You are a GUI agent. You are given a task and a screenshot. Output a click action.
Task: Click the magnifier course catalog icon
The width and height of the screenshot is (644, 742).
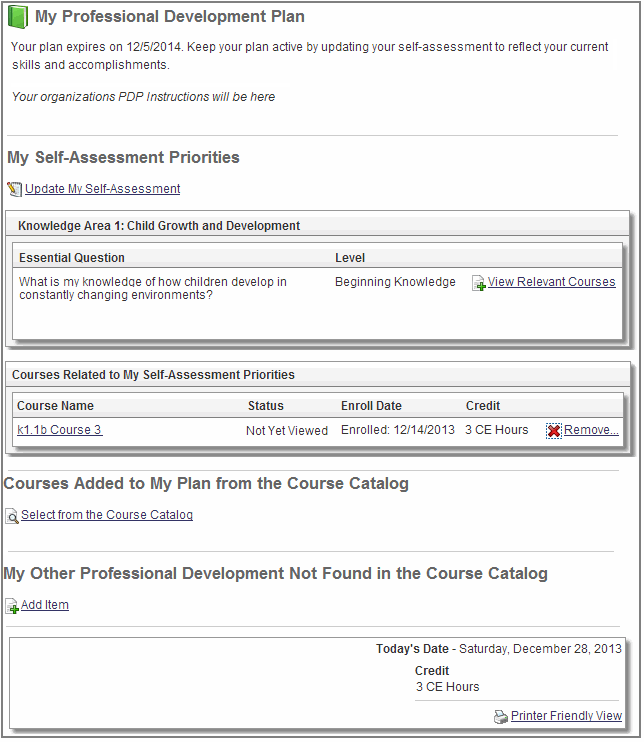pyautogui.click(x=12, y=516)
